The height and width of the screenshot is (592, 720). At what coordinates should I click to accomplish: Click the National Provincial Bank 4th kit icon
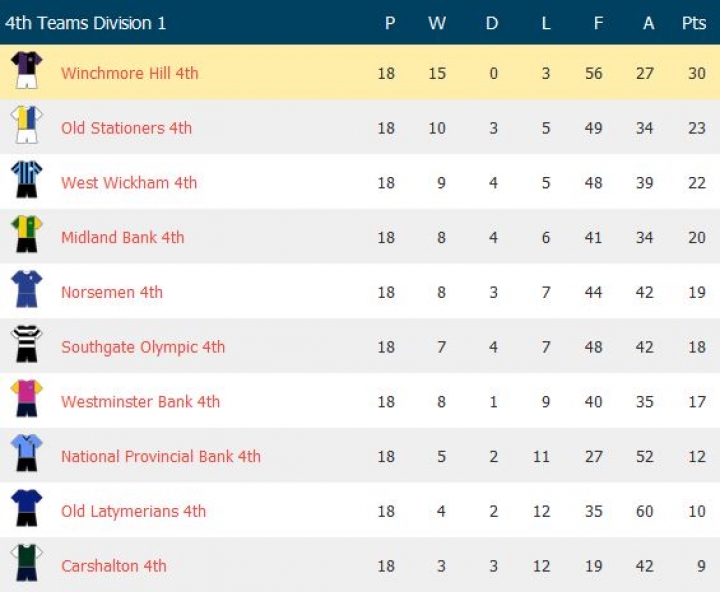26,455
